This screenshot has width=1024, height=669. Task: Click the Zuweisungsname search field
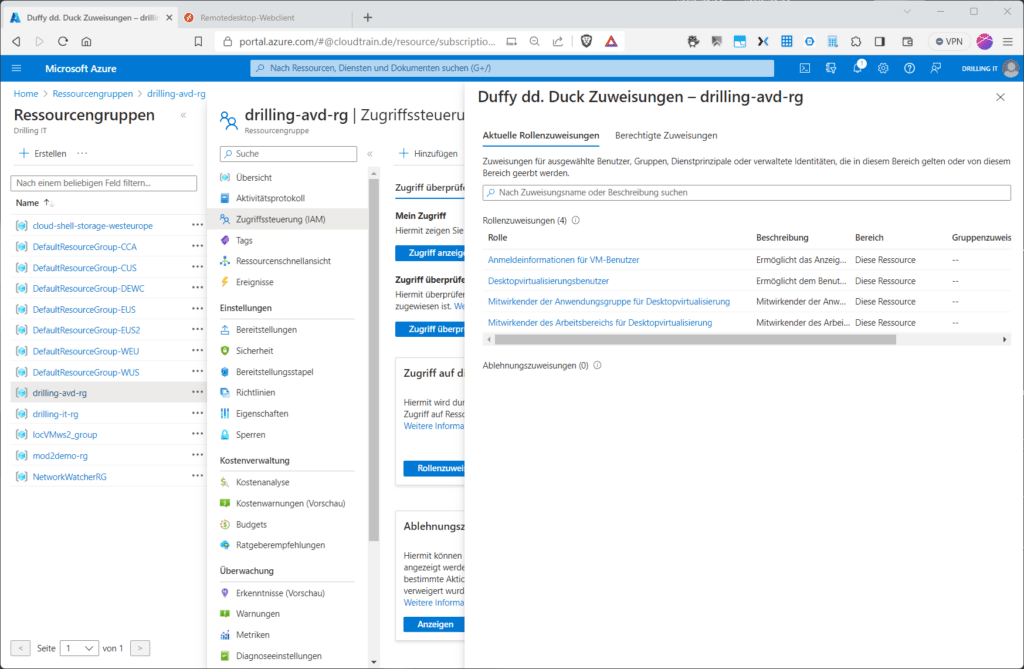point(746,192)
